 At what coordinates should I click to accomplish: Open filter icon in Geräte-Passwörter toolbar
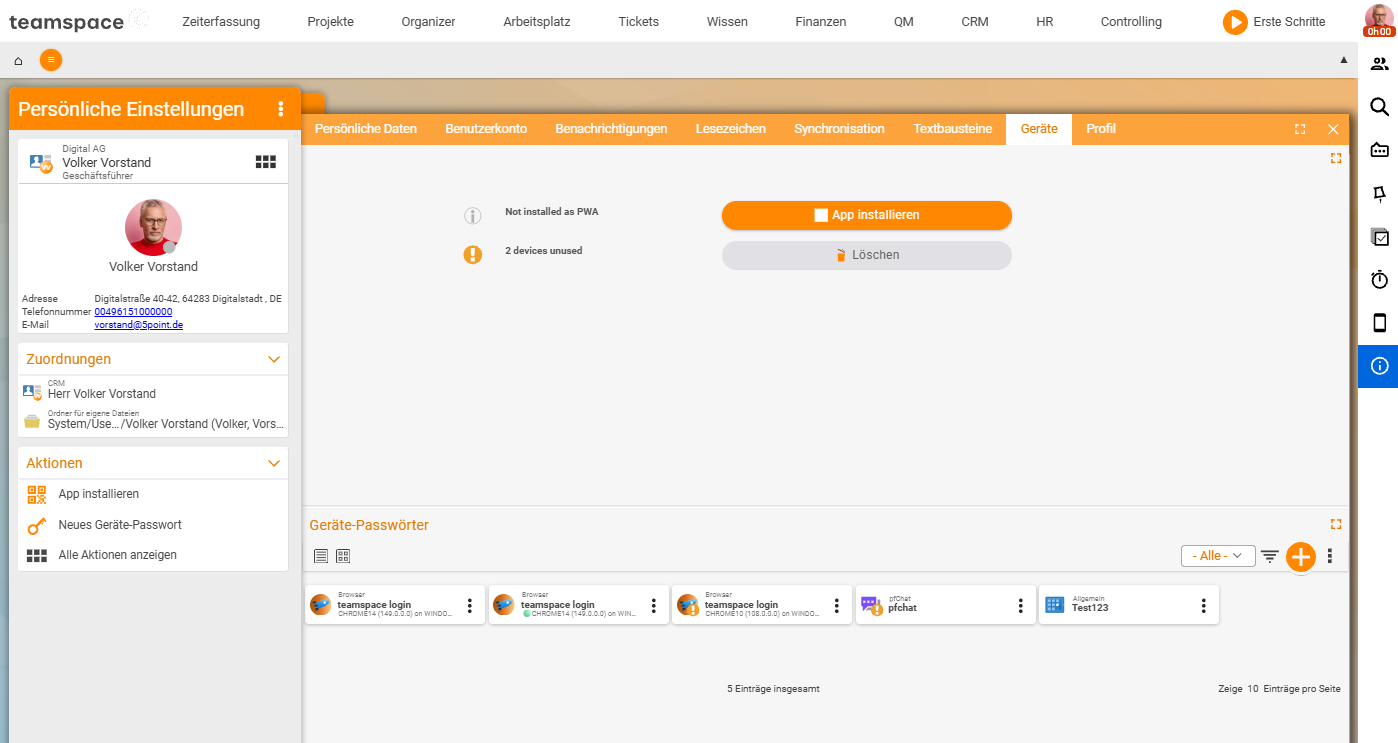coord(1270,556)
